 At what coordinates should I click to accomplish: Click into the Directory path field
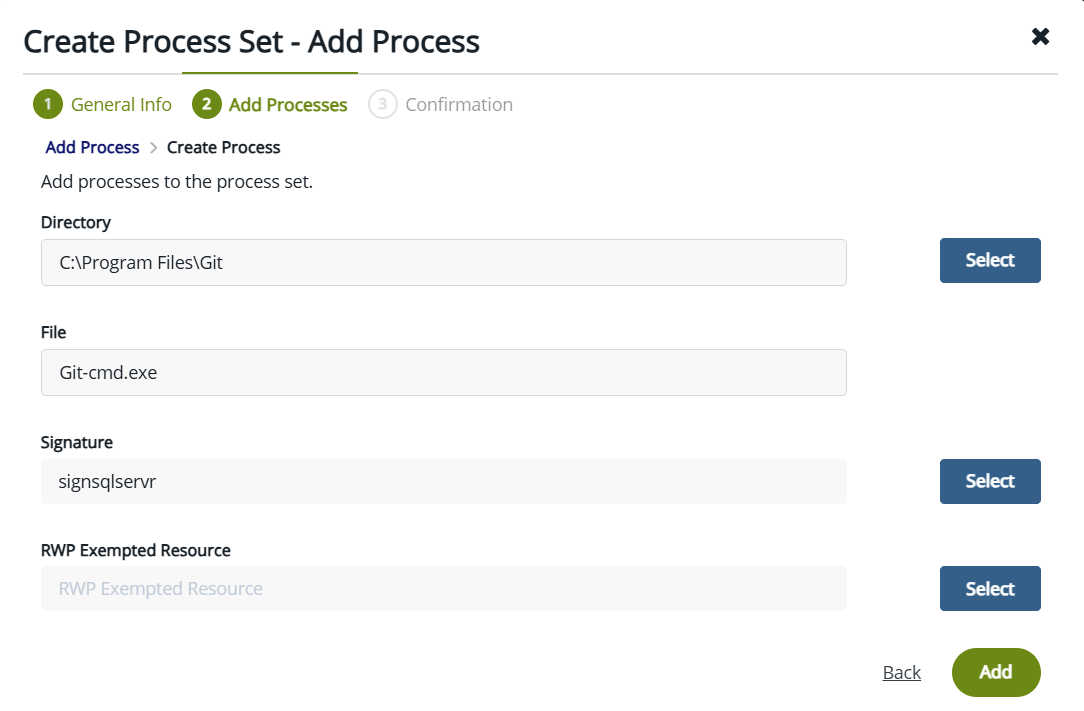(x=443, y=262)
